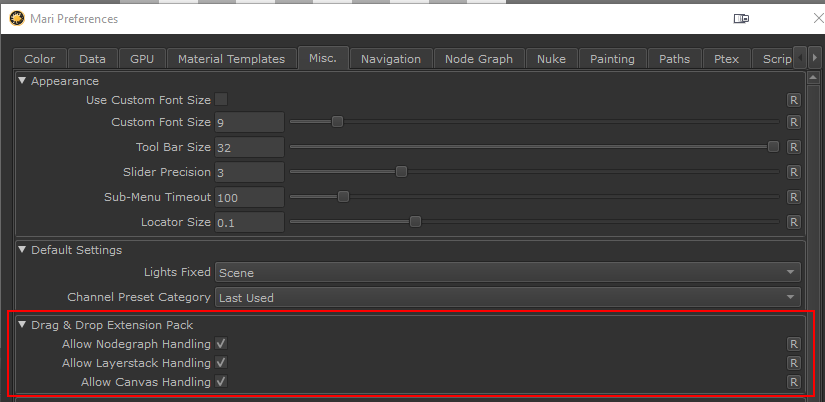Open the Lights Fixed dropdown

[x=508, y=272]
